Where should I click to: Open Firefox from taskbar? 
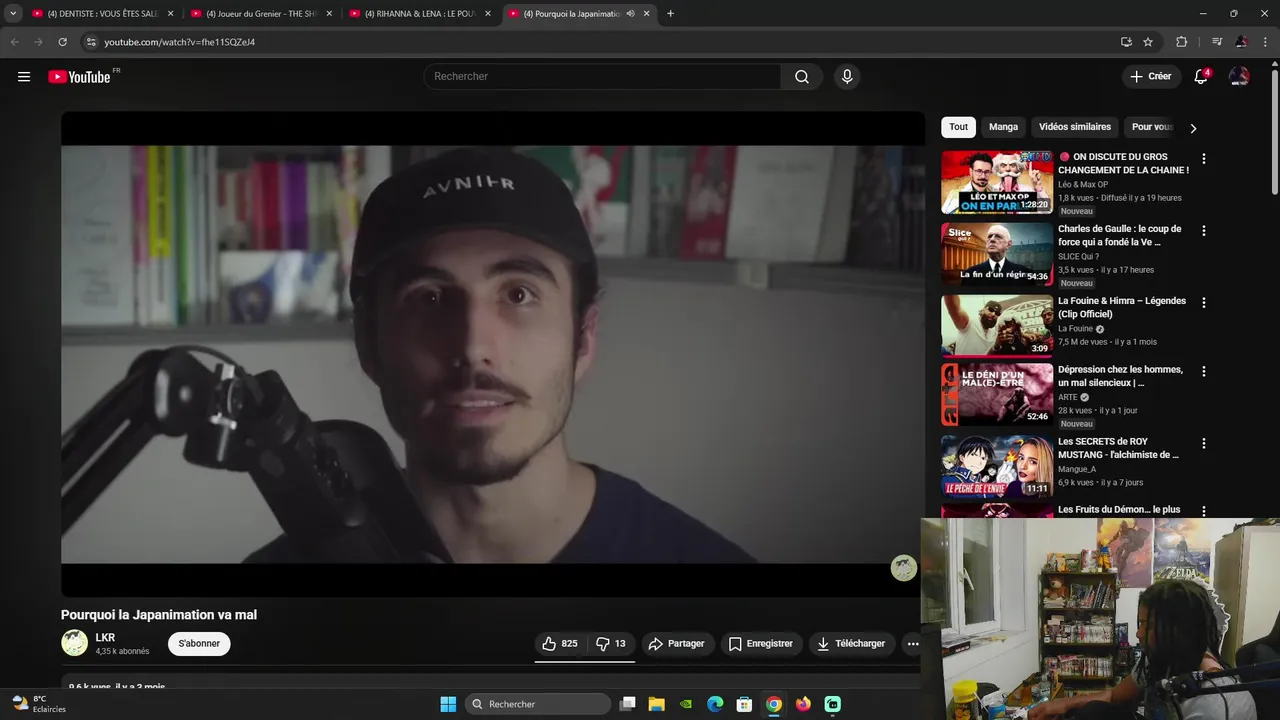click(803, 704)
